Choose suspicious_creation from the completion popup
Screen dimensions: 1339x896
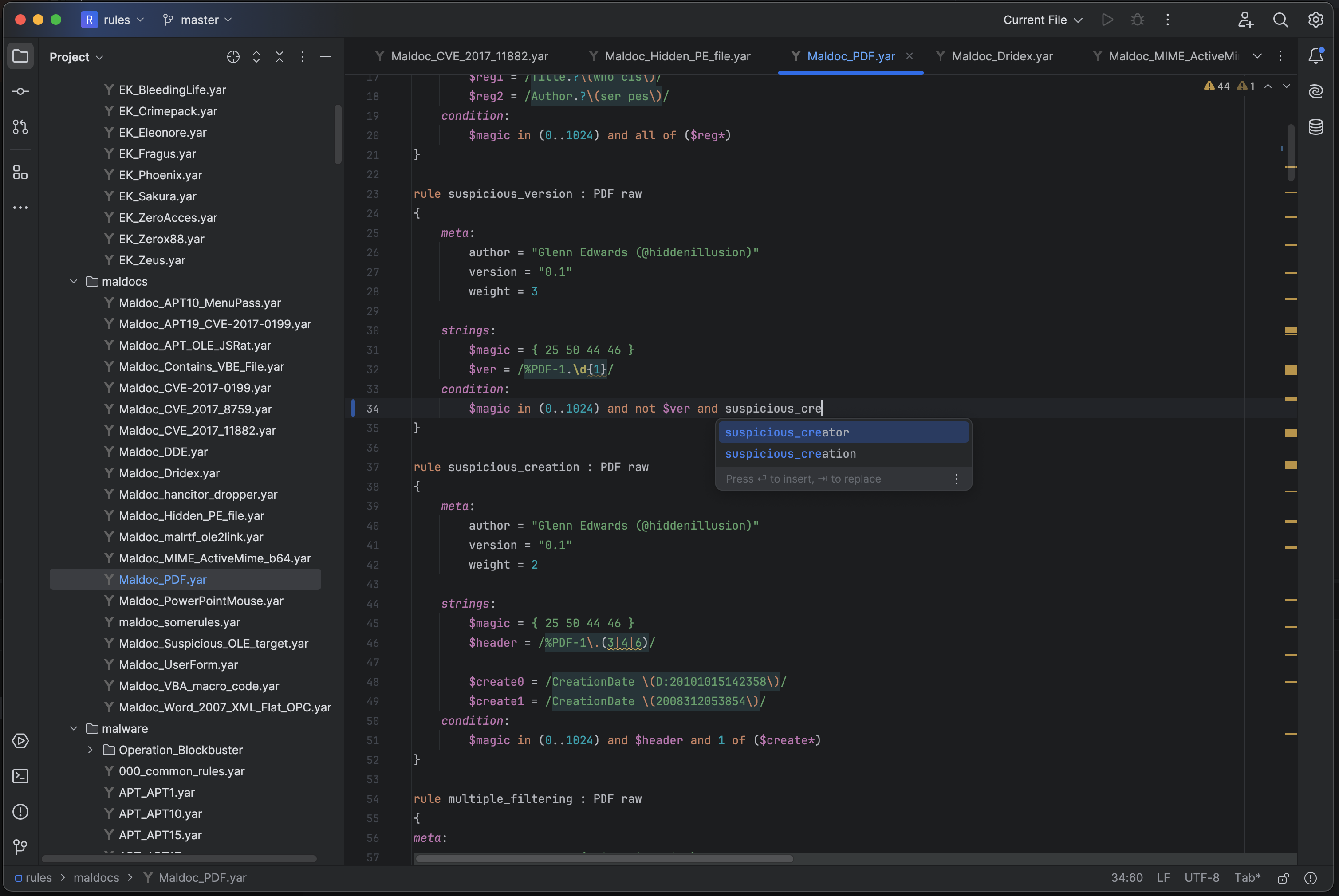(x=790, y=453)
